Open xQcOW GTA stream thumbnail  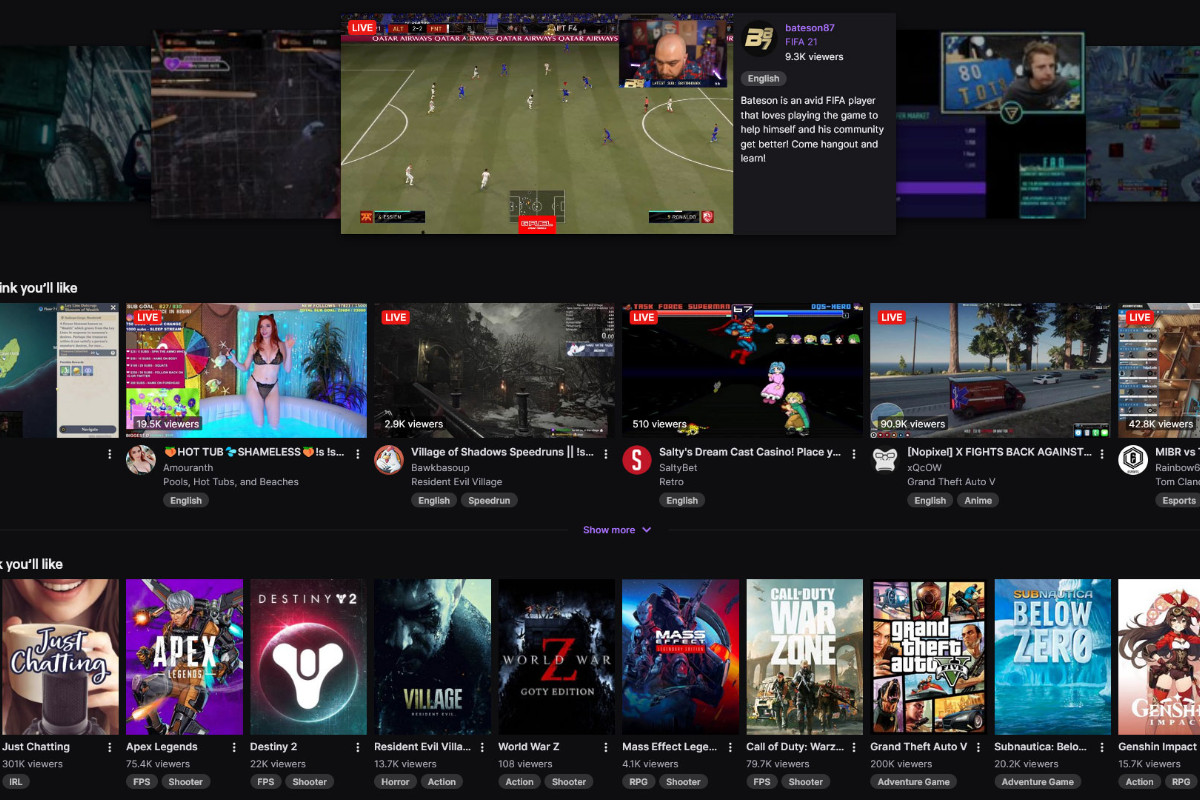pos(990,370)
